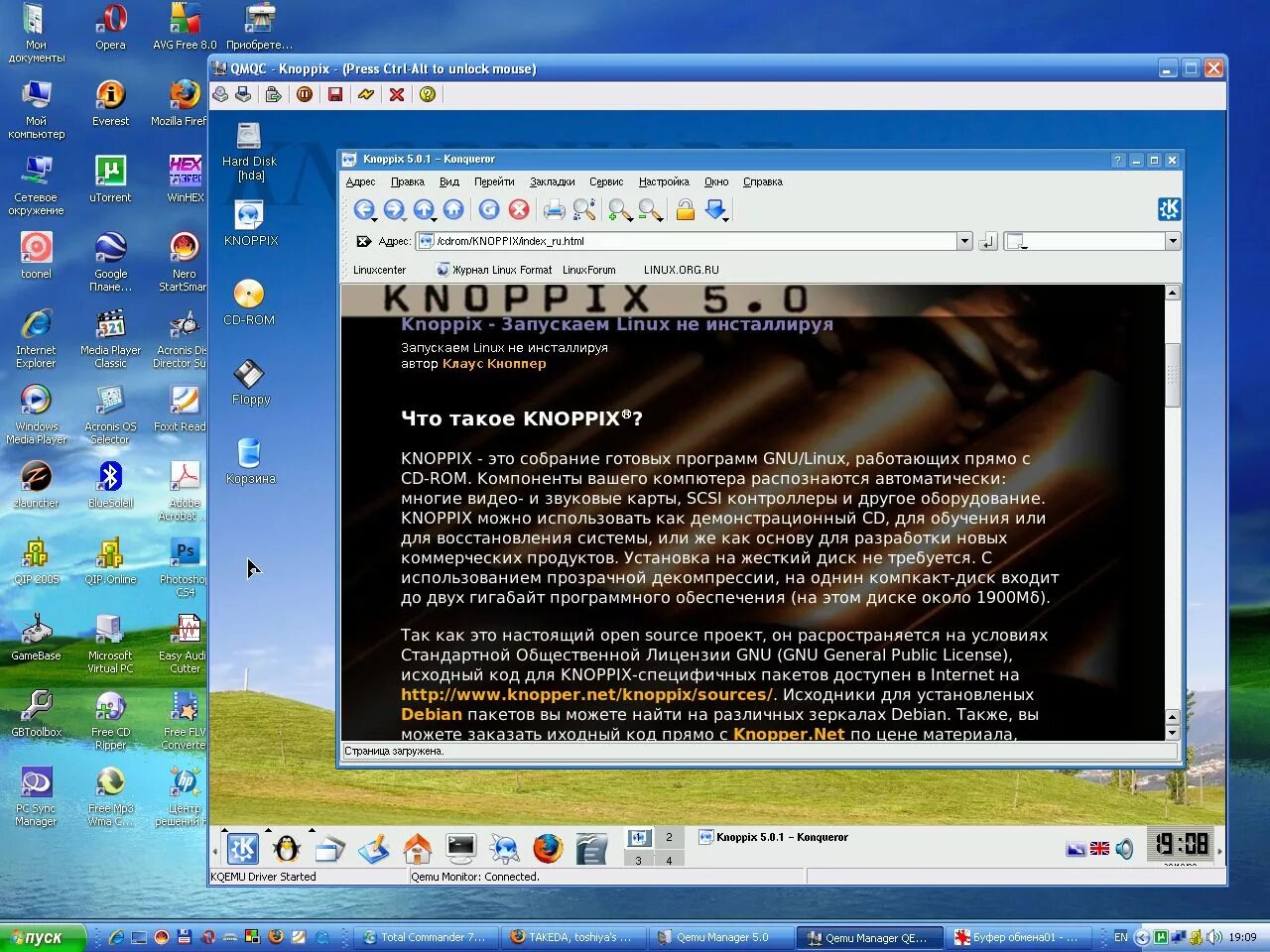Image resolution: width=1270 pixels, height=952 pixels.
Task: Click the QMQC pause button
Action: (305, 94)
